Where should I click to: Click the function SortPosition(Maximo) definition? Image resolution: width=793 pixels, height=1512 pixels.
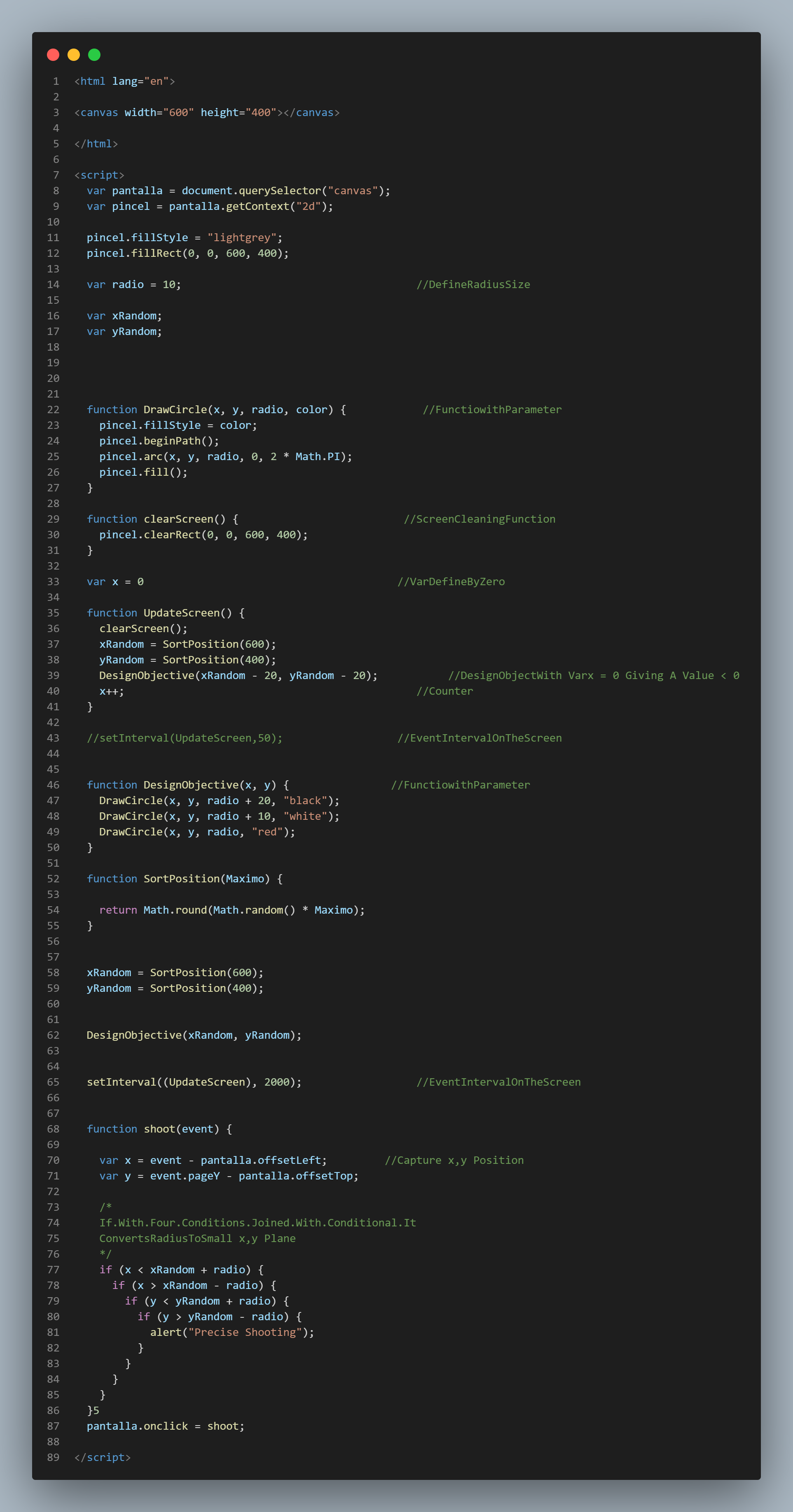(x=184, y=879)
